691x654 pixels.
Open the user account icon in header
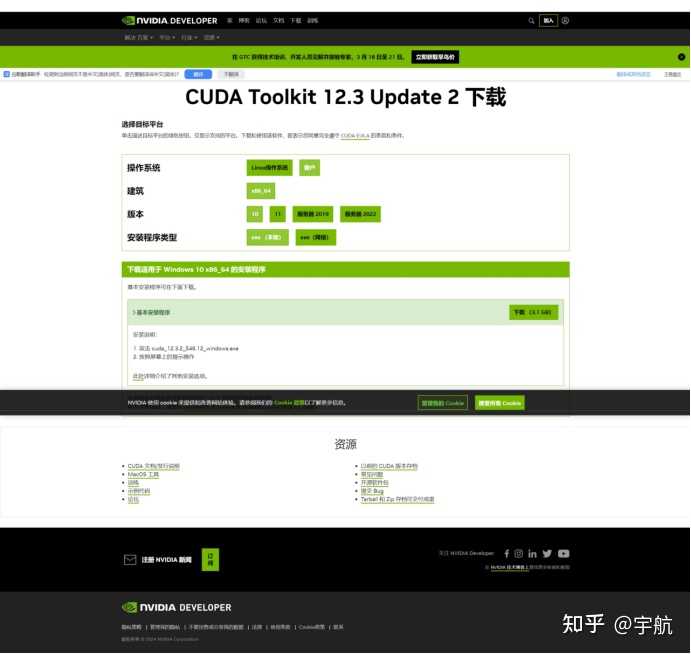[565, 21]
